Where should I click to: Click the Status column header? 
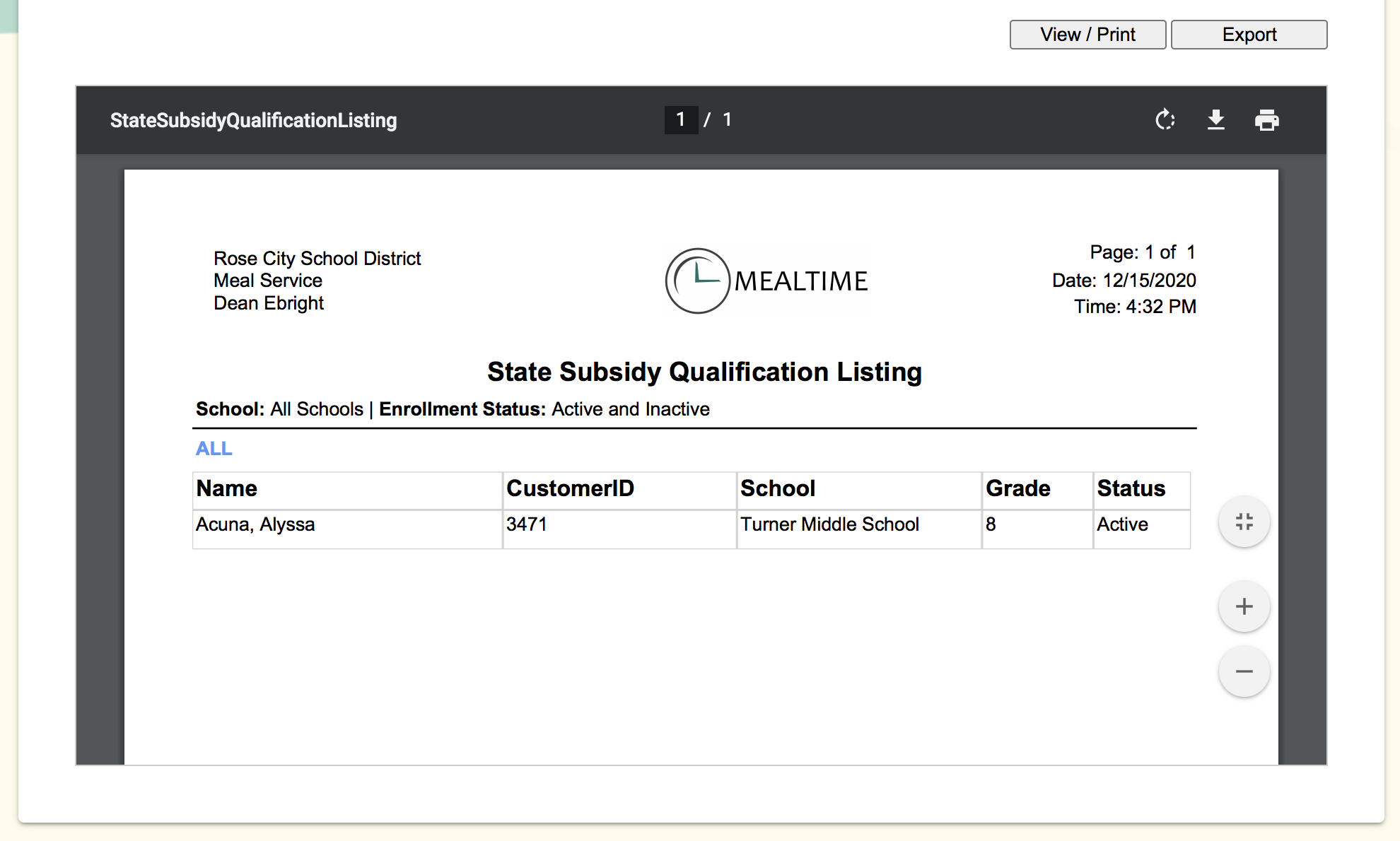[1131, 488]
